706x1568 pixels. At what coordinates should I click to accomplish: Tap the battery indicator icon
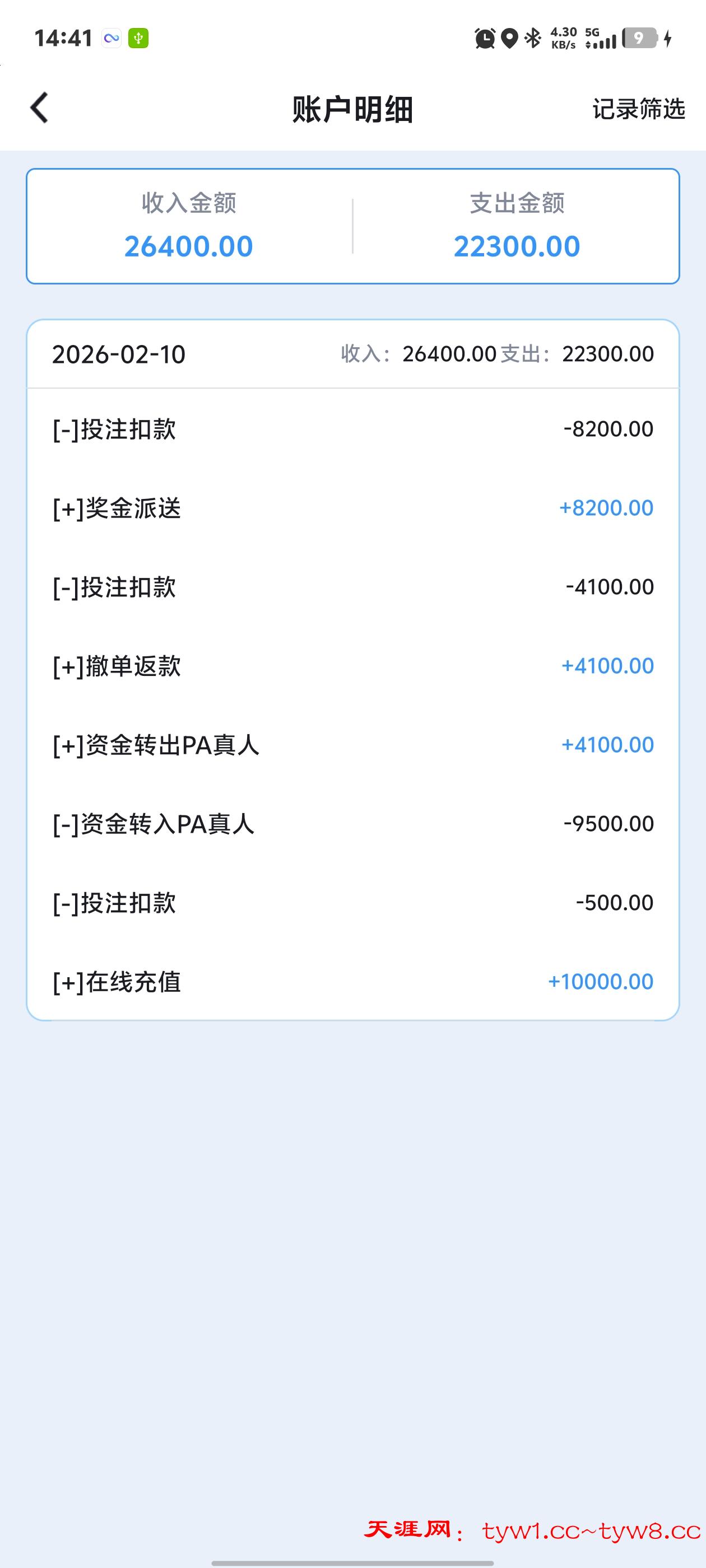click(640, 38)
